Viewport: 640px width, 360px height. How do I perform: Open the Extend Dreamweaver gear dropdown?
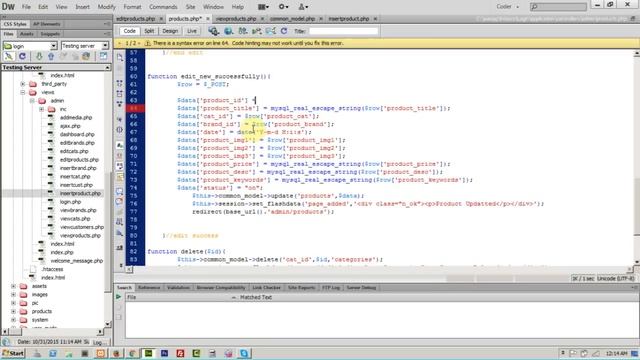[283, 7]
